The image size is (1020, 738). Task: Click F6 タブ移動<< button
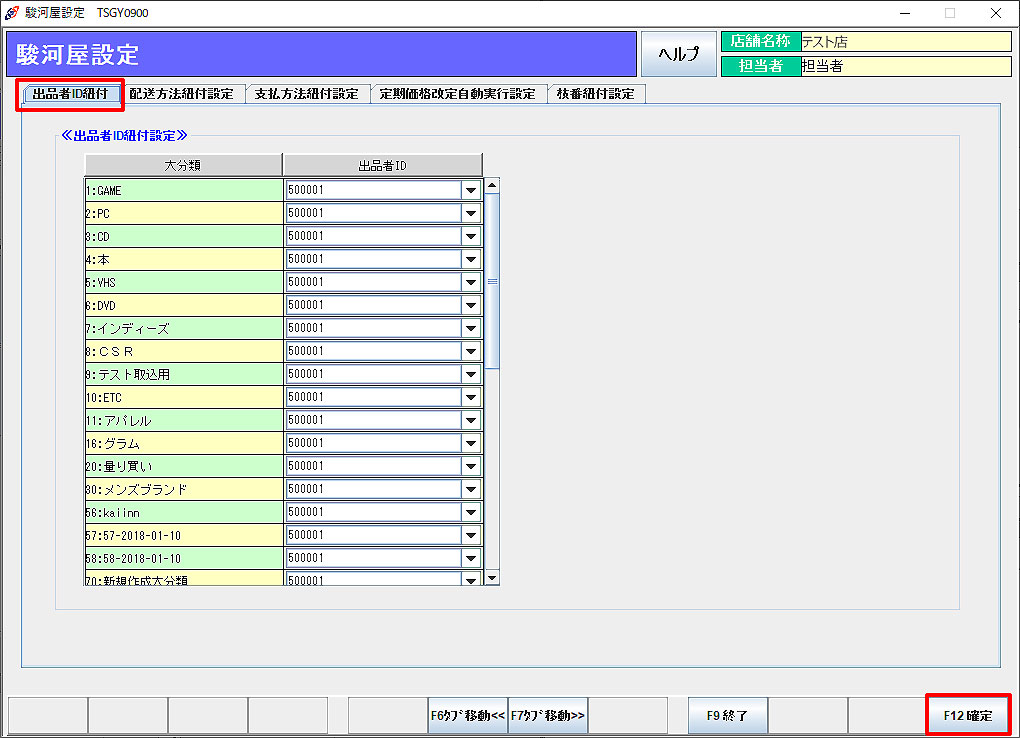point(467,716)
